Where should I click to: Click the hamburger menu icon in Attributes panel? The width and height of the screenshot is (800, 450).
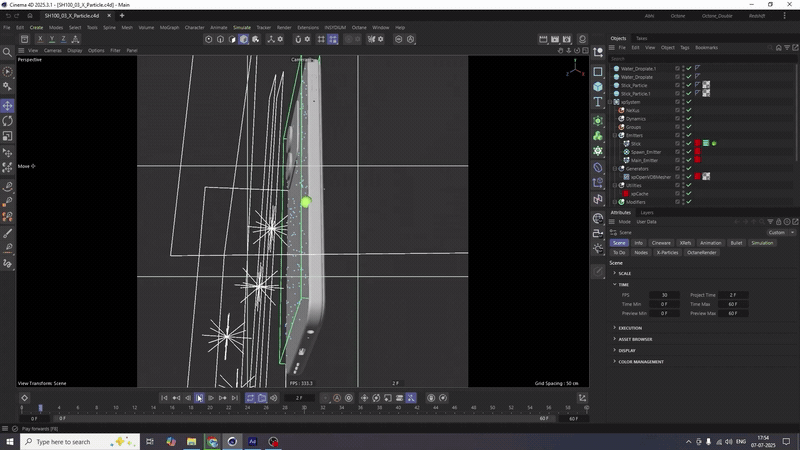[x=613, y=222]
